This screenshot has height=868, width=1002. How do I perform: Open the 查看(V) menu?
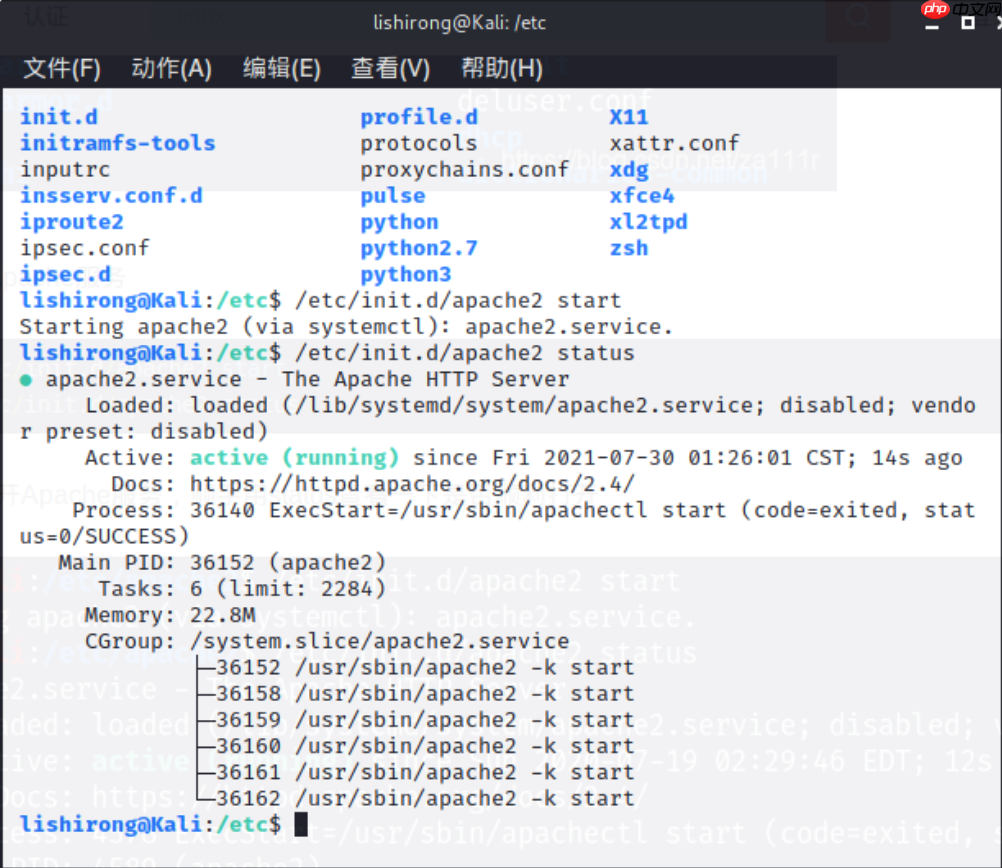pos(390,69)
